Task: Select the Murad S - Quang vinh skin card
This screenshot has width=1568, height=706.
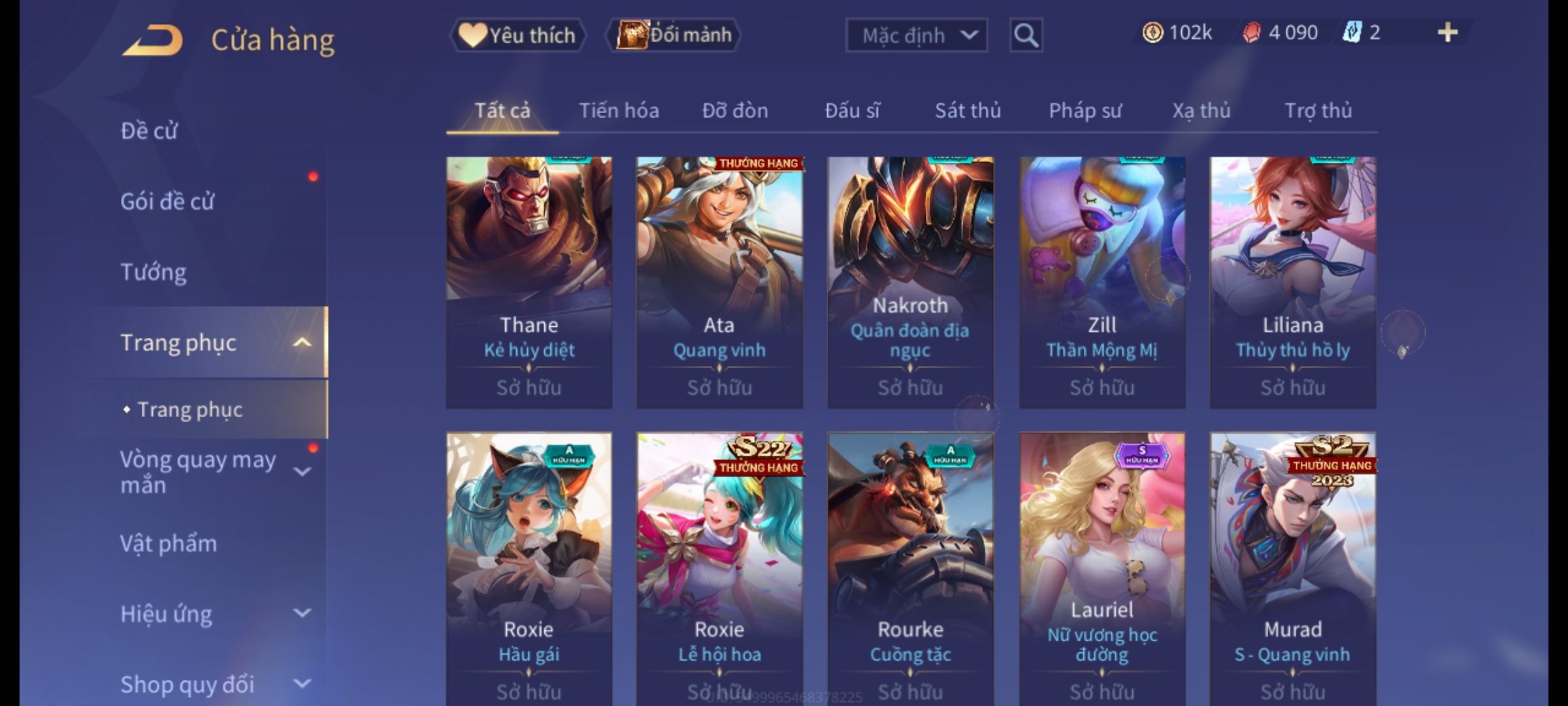Action: pos(1292,569)
